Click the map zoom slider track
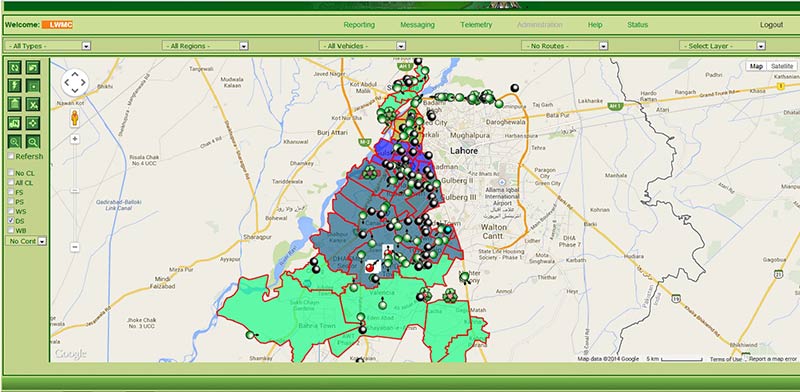The width and height of the screenshot is (800, 392). tap(75, 193)
